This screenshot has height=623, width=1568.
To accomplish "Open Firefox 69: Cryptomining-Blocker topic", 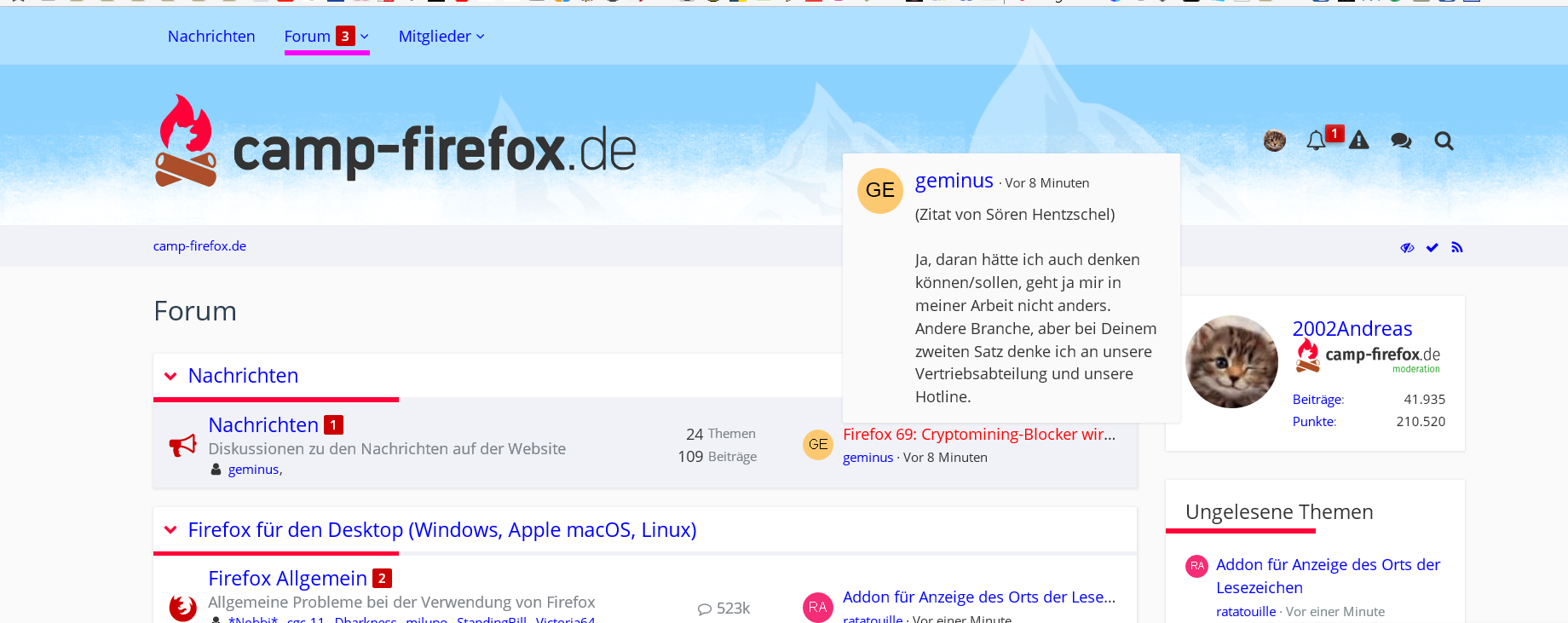I will tap(979, 434).
